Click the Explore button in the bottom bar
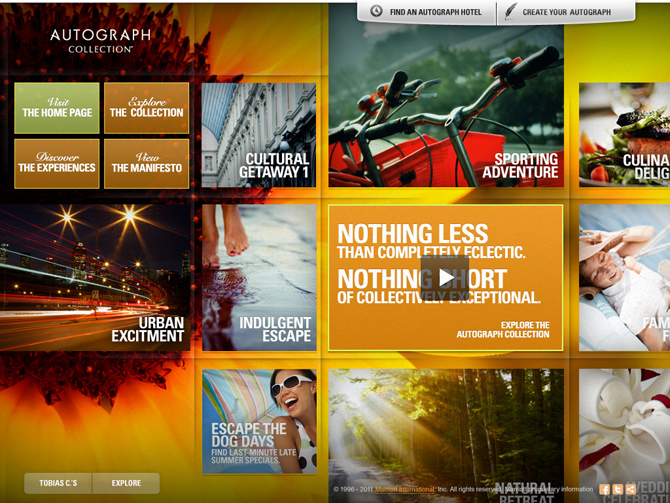Screen dimensions: 670x503 126,483
